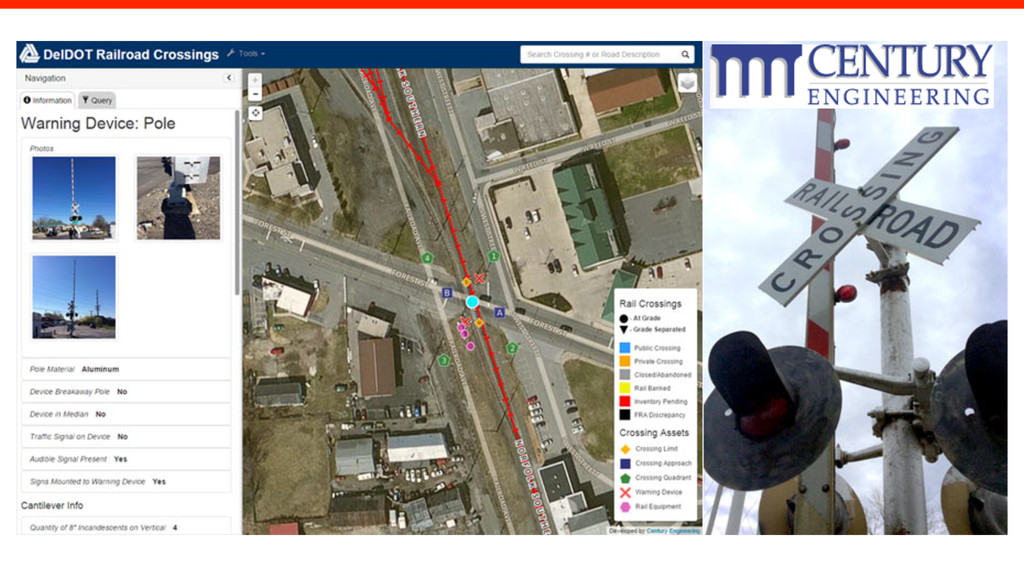Click the 'Device in Median' row
1024x576 pixels.
[x=126, y=414]
